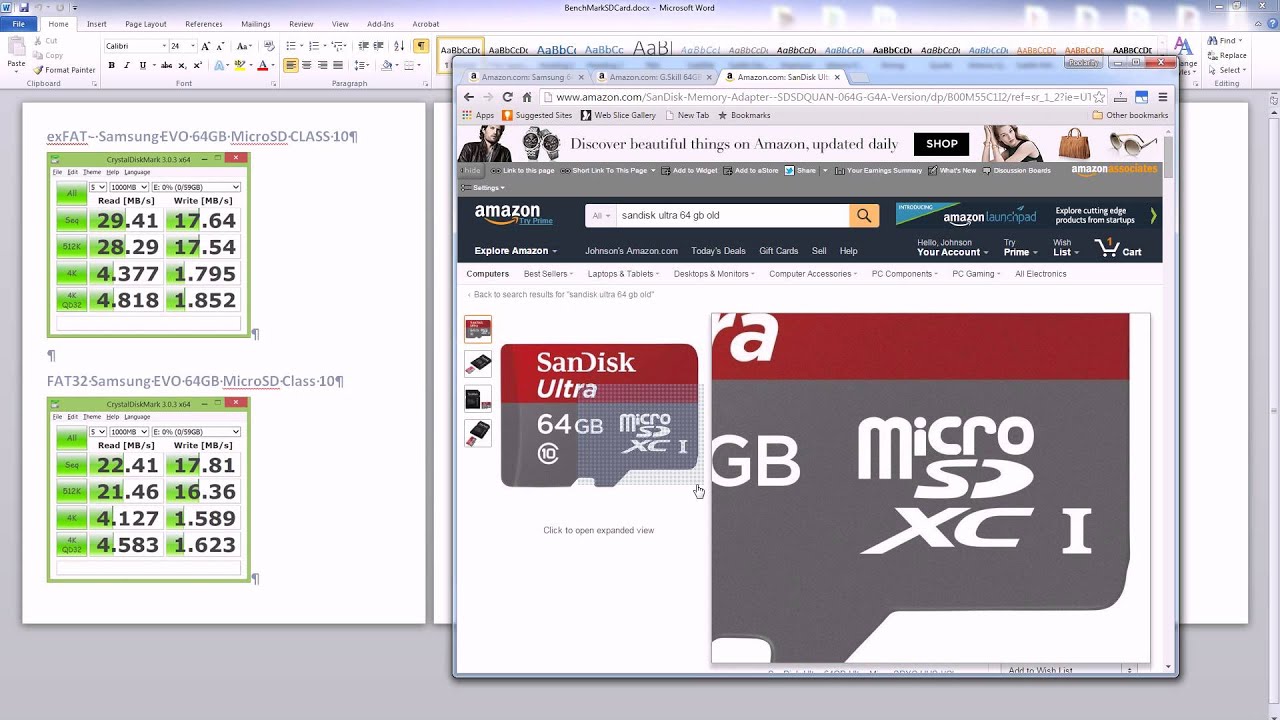Open the File tab in Word
Screen dimensions: 1280x720
tap(18, 24)
